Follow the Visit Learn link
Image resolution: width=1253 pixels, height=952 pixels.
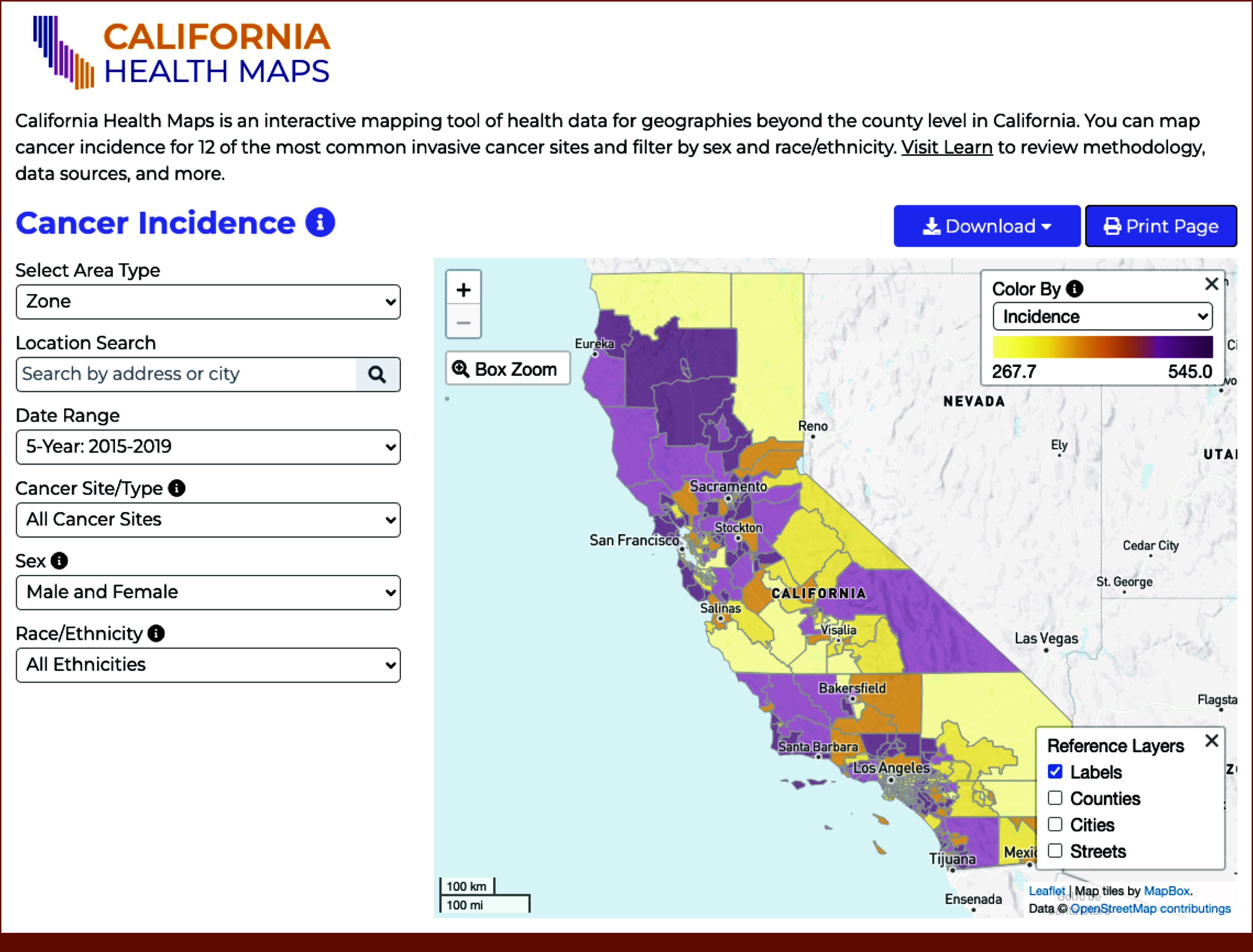947,147
